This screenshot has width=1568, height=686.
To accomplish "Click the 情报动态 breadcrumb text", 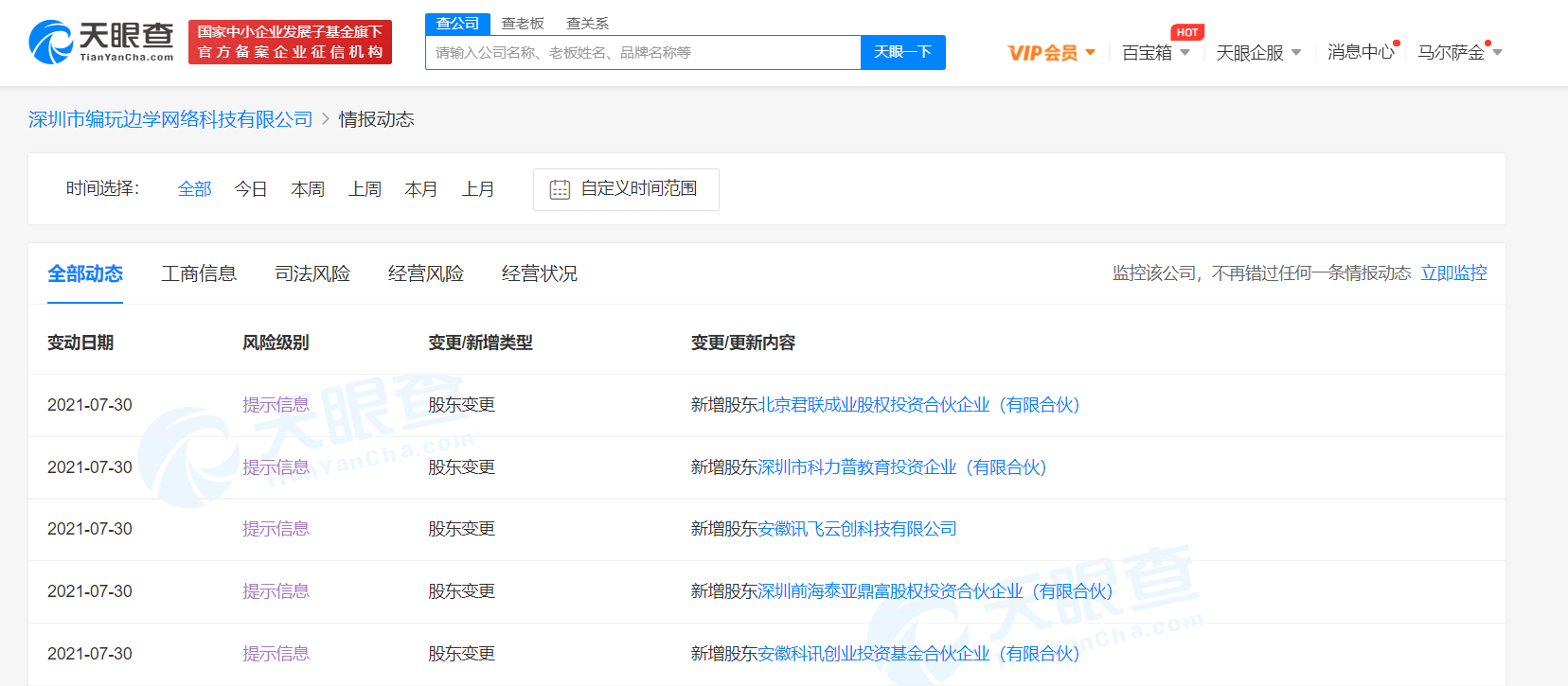I will pyautogui.click(x=377, y=119).
